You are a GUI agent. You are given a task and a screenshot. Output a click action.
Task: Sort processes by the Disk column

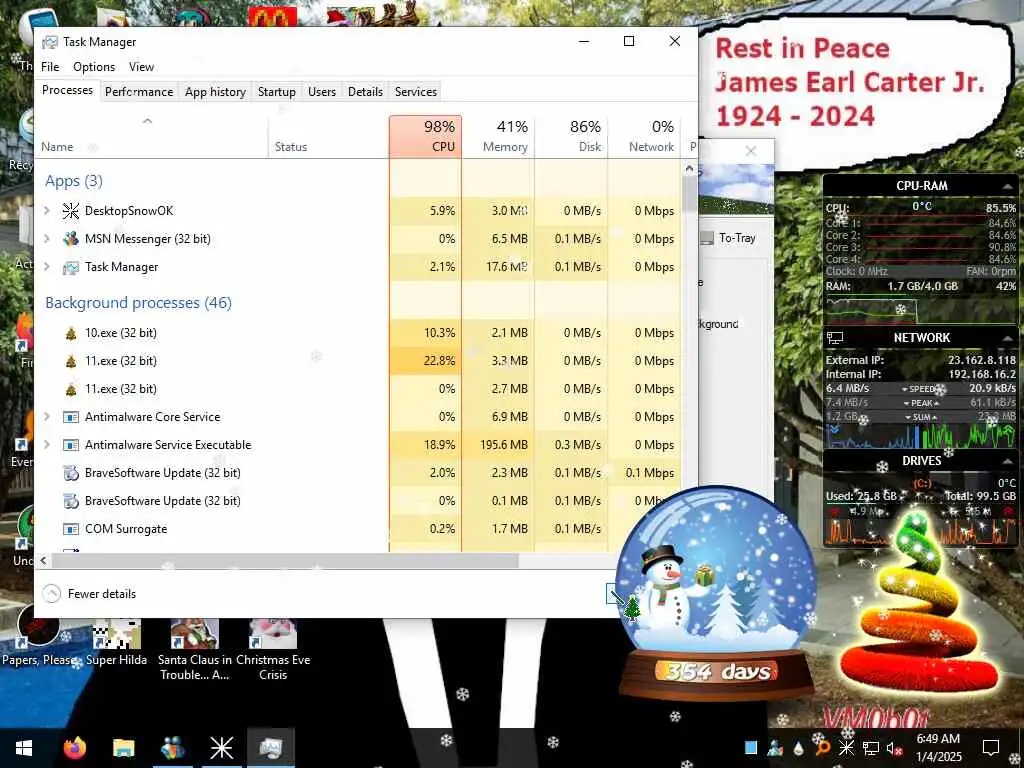[x=571, y=136]
